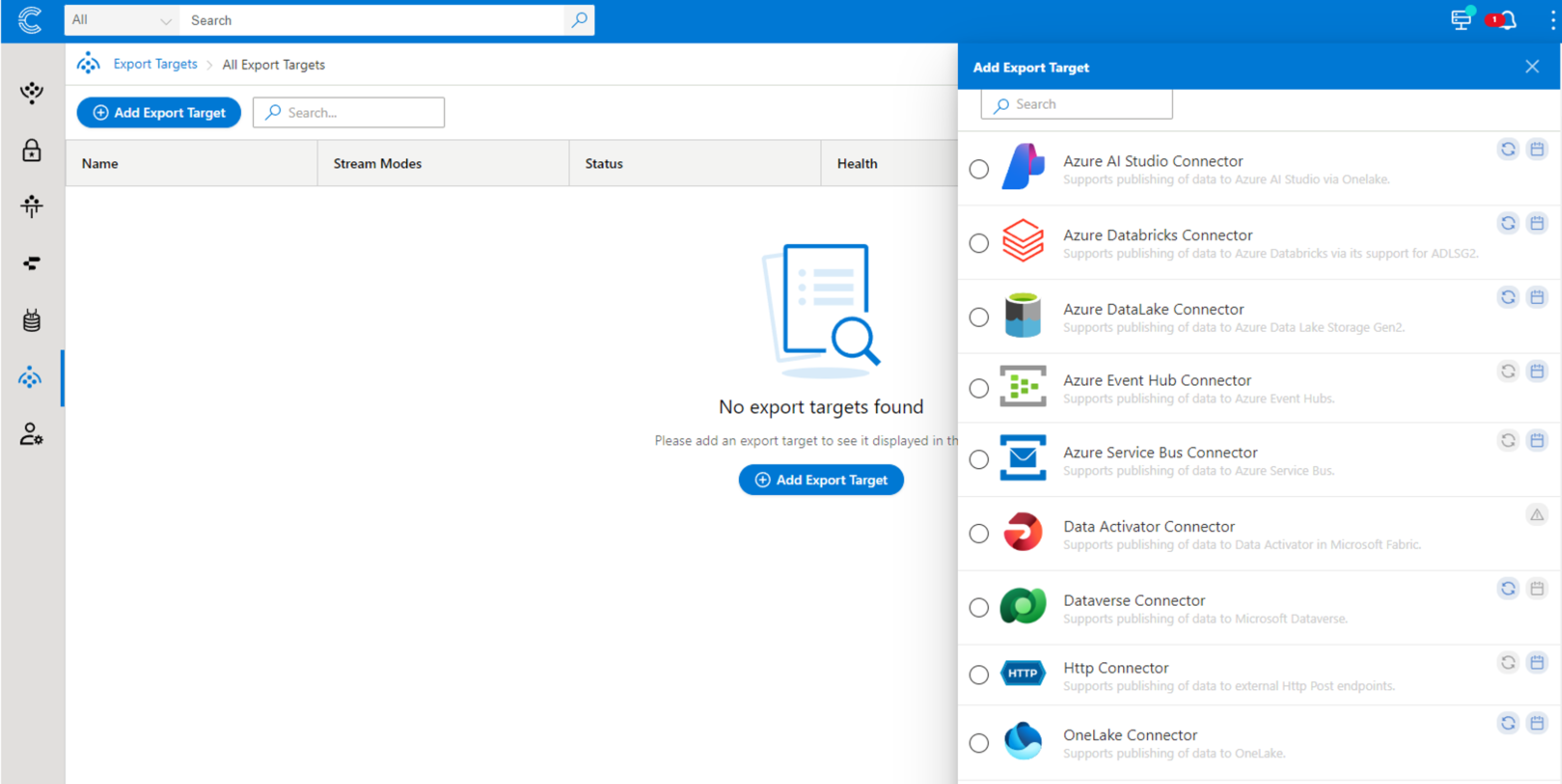Sort the table by the Name column
Screen dimensions: 1562x784
coord(100,163)
